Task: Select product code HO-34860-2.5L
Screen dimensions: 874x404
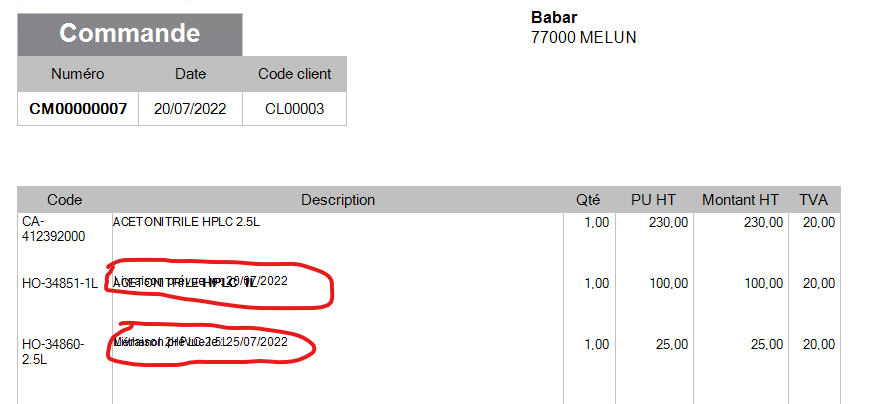Action: pos(53,352)
